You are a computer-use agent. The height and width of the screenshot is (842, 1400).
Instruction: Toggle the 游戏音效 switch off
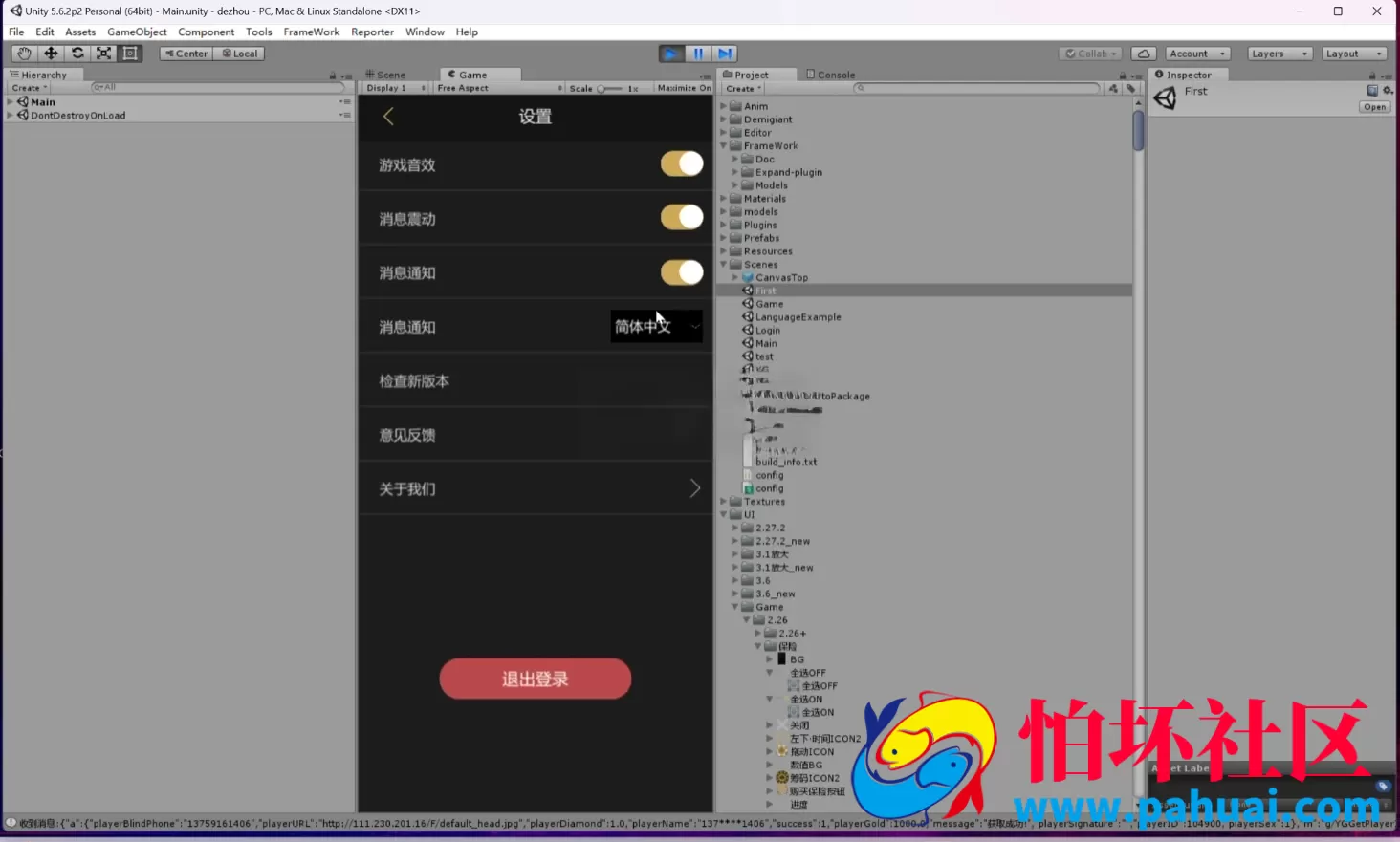(682, 163)
